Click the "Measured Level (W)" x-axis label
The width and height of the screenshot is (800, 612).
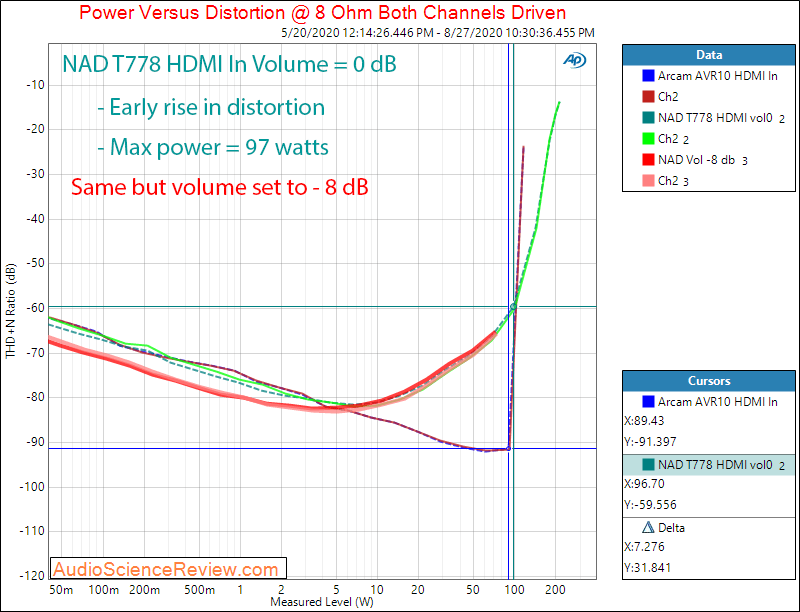pos(322,602)
